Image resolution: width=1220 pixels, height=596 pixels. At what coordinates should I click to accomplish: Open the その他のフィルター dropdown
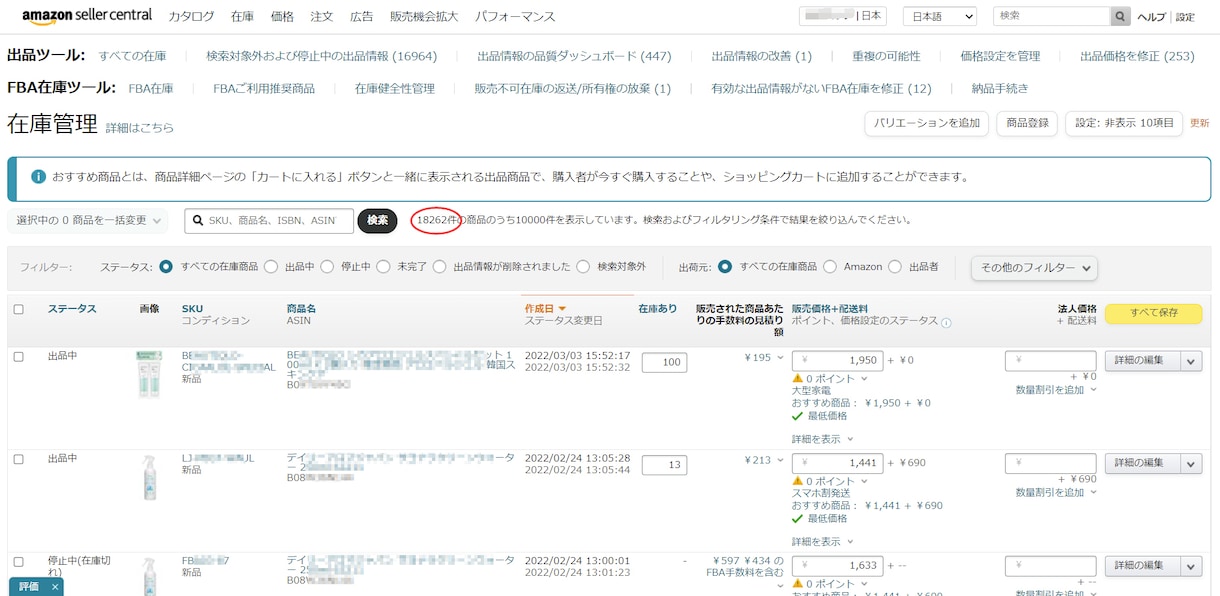point(1034,268)
